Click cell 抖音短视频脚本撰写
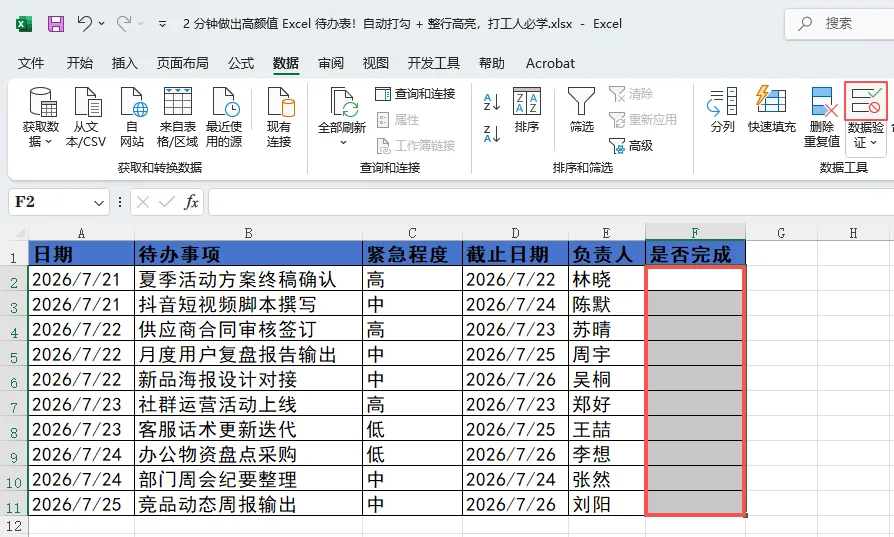The width and height of the screenshot is (894, 537). point(248,304)
